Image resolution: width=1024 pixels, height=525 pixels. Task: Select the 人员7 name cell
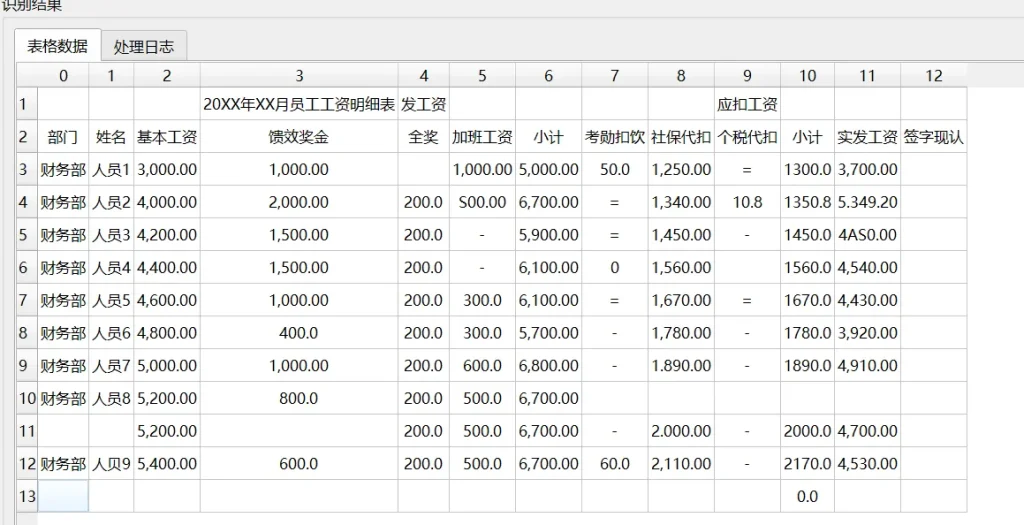(x=111, y=366)
